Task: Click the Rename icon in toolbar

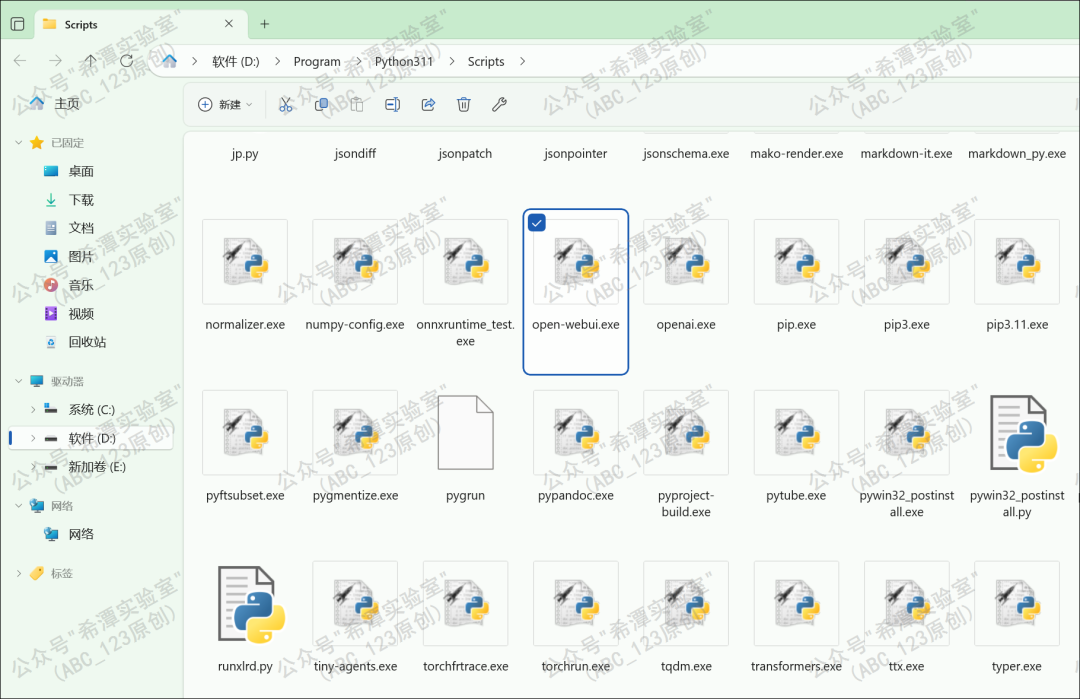Action: [x=393, y=105]
